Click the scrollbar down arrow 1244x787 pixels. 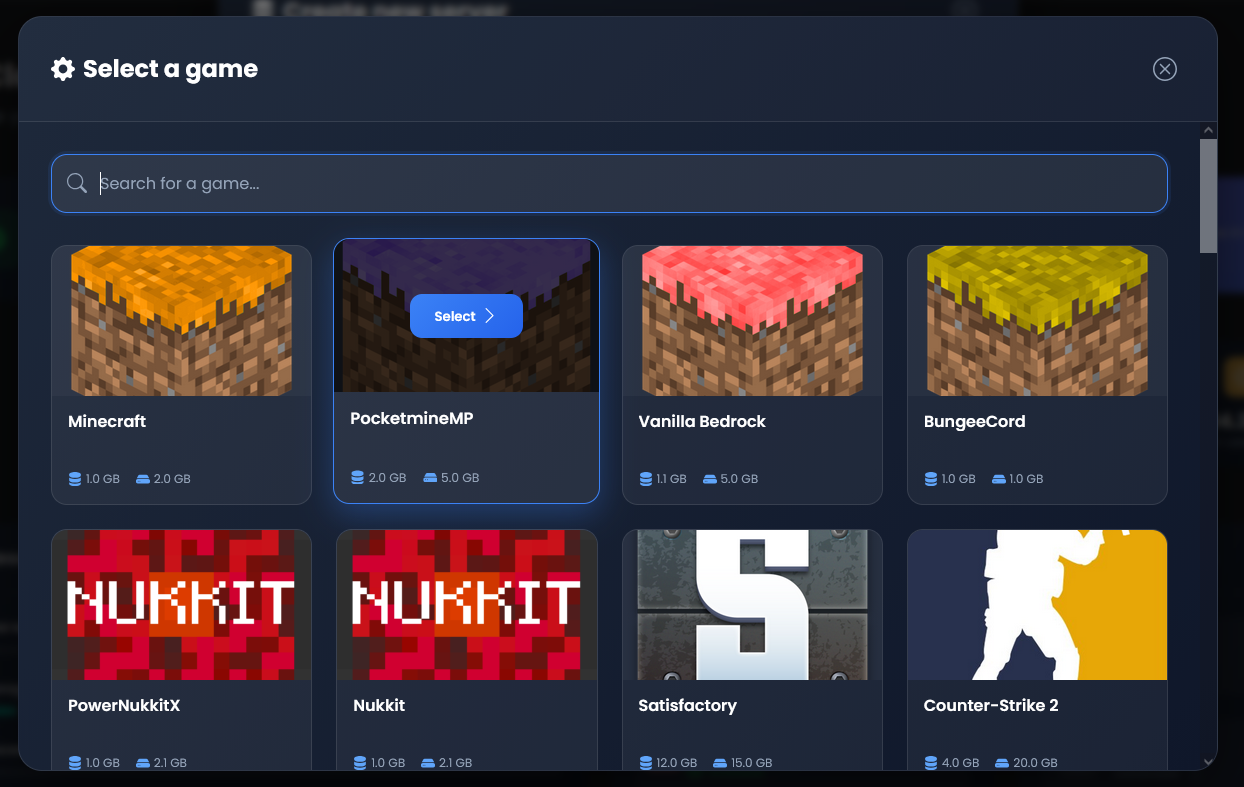pyautogui.click(x=1208, y=762)
